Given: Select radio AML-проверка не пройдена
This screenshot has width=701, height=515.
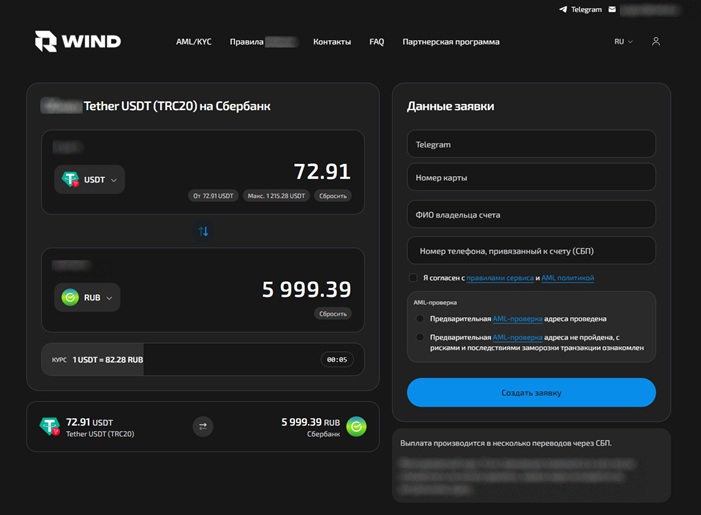Looking at the screenshot, I should pyautogui.click(x=420, y=337).
